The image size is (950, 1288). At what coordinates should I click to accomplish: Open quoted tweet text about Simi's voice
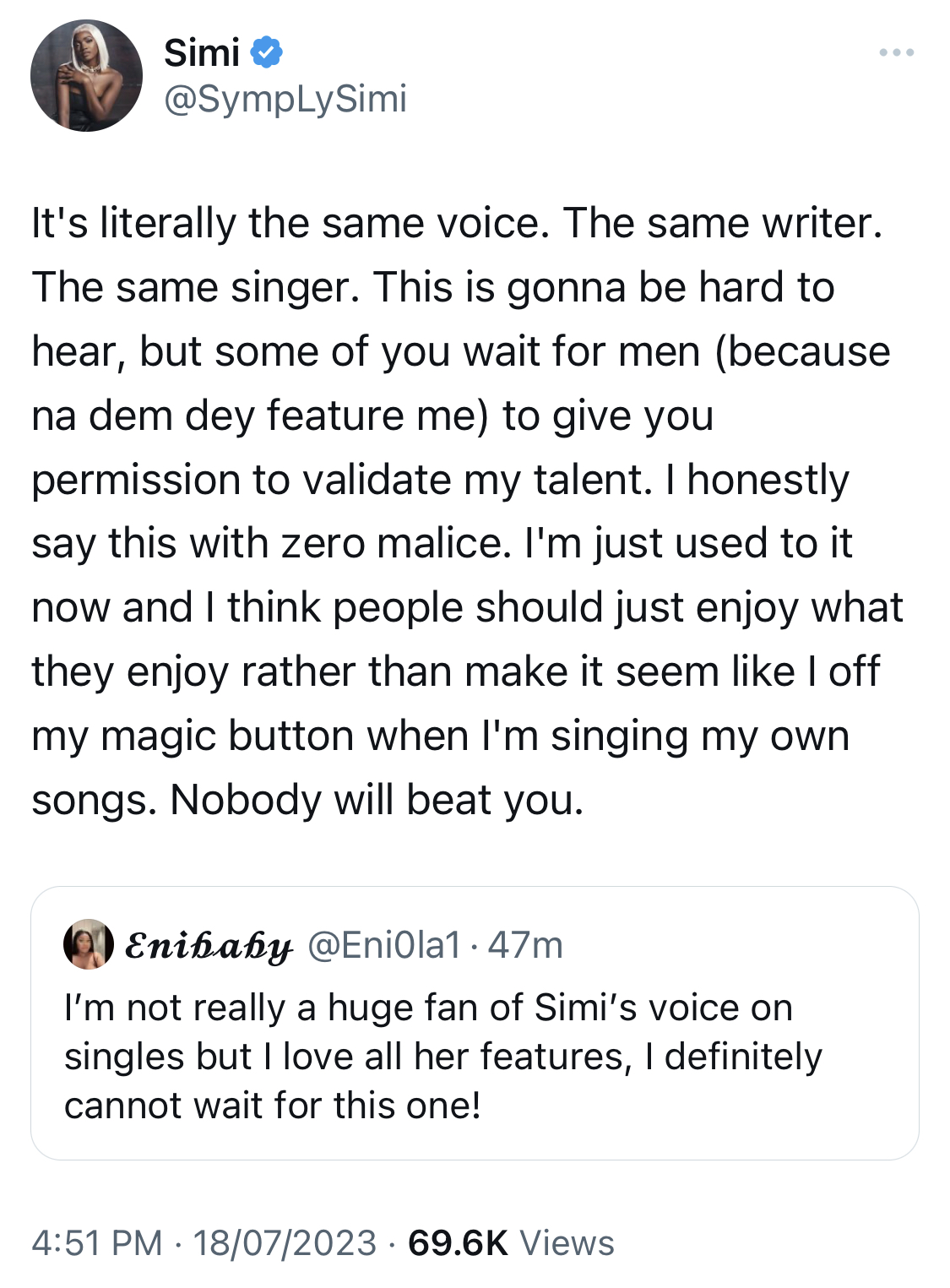(x=443, y=1056)
